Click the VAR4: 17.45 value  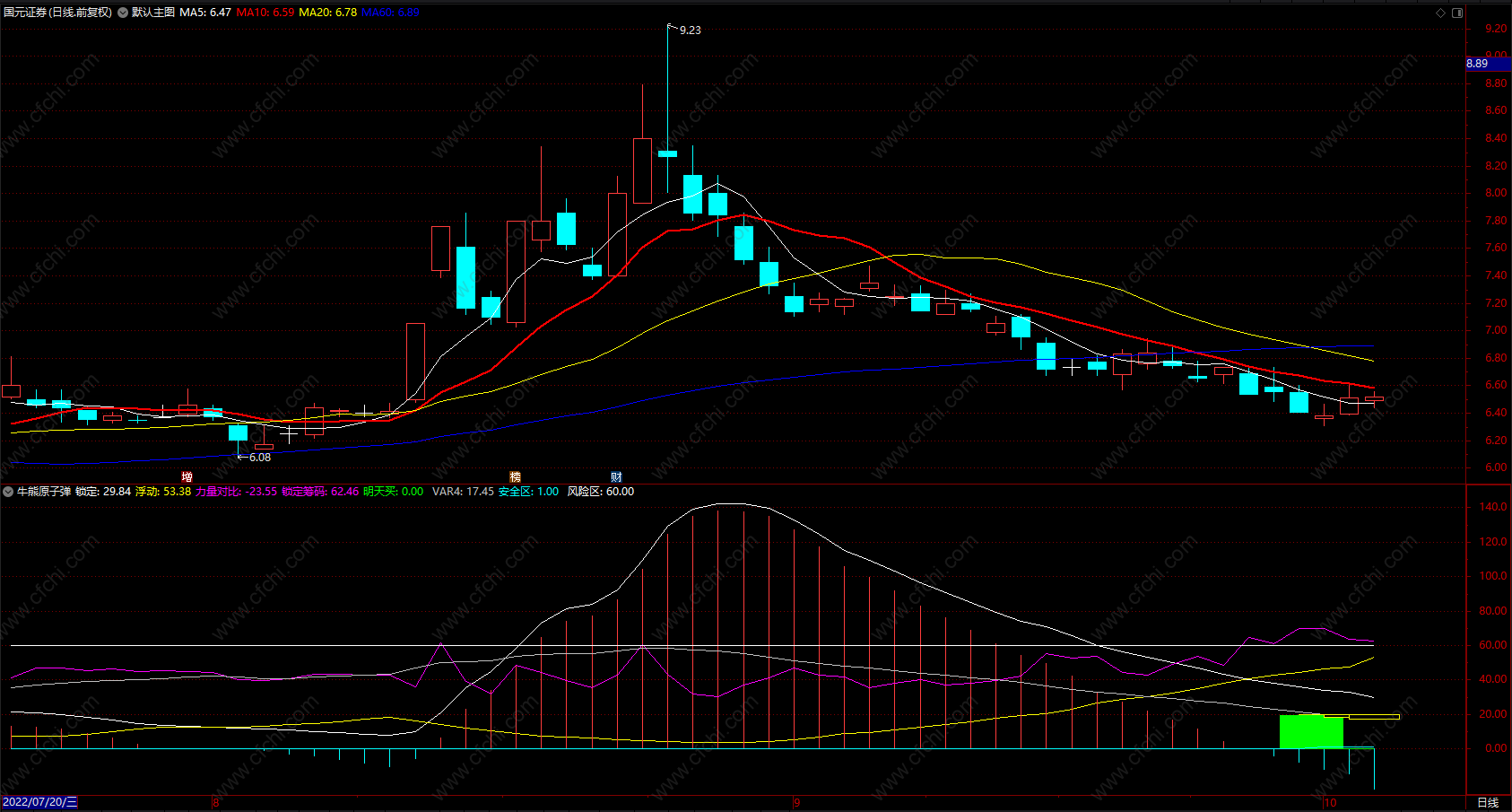(x=463, y=492)
